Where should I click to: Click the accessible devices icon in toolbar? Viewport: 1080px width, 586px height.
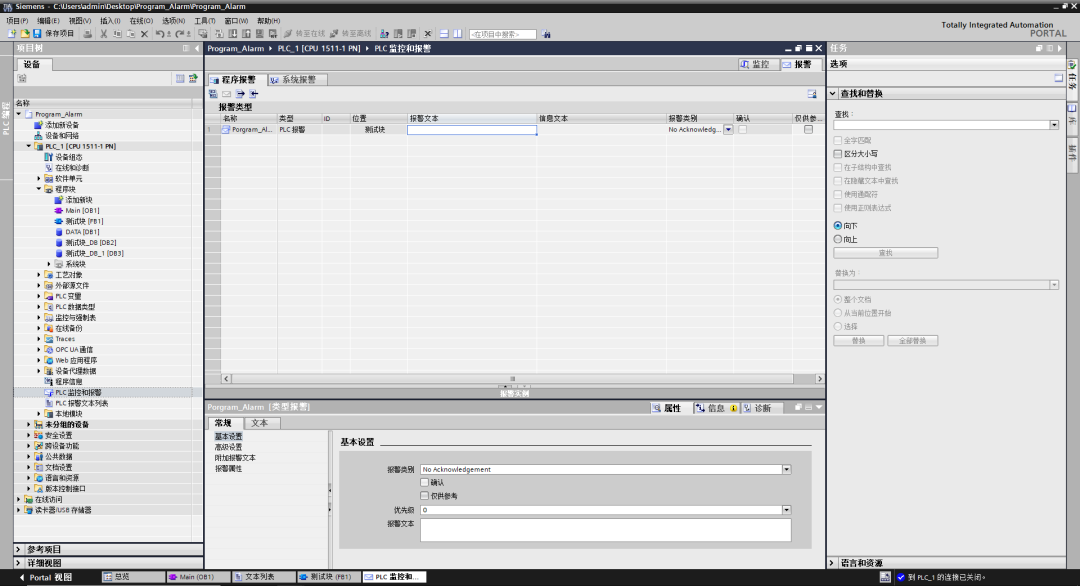click(x=384, y=34)
